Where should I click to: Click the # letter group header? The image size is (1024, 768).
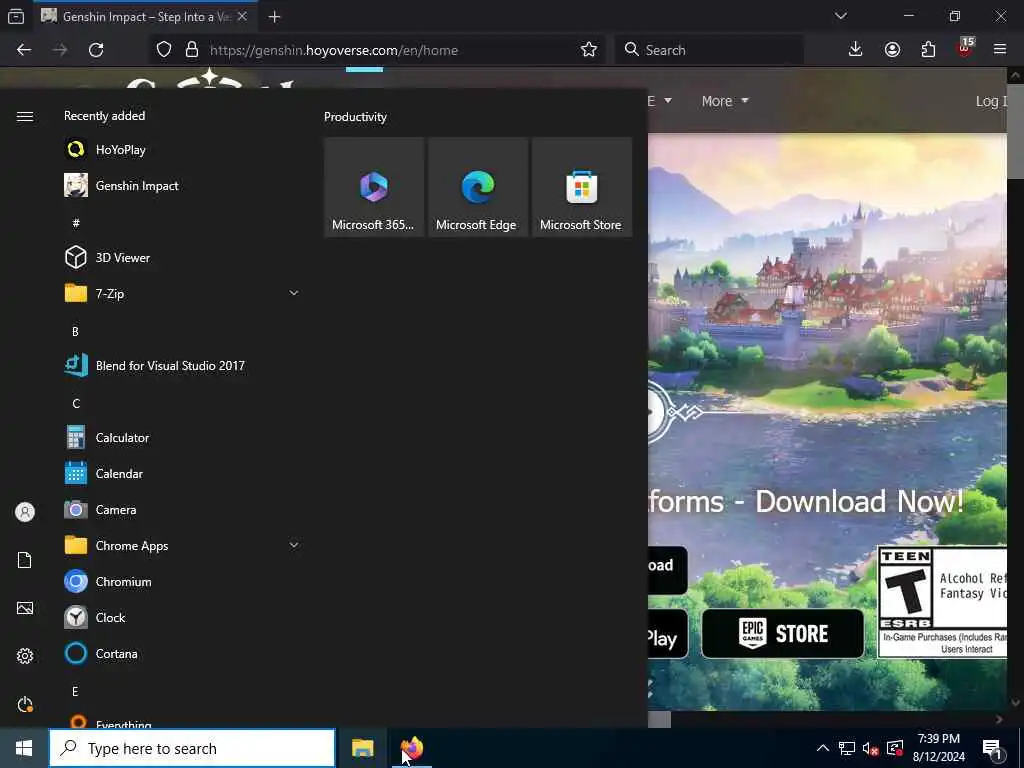pos(76,223)
